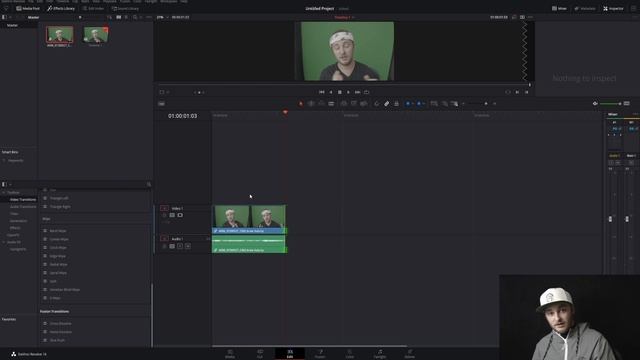Switch to the Deliver page

409,353
